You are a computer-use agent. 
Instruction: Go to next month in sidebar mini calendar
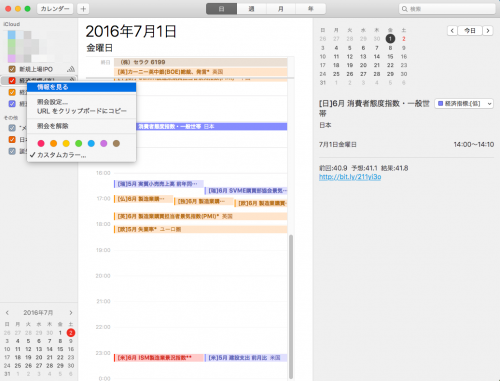click(71, 313)
